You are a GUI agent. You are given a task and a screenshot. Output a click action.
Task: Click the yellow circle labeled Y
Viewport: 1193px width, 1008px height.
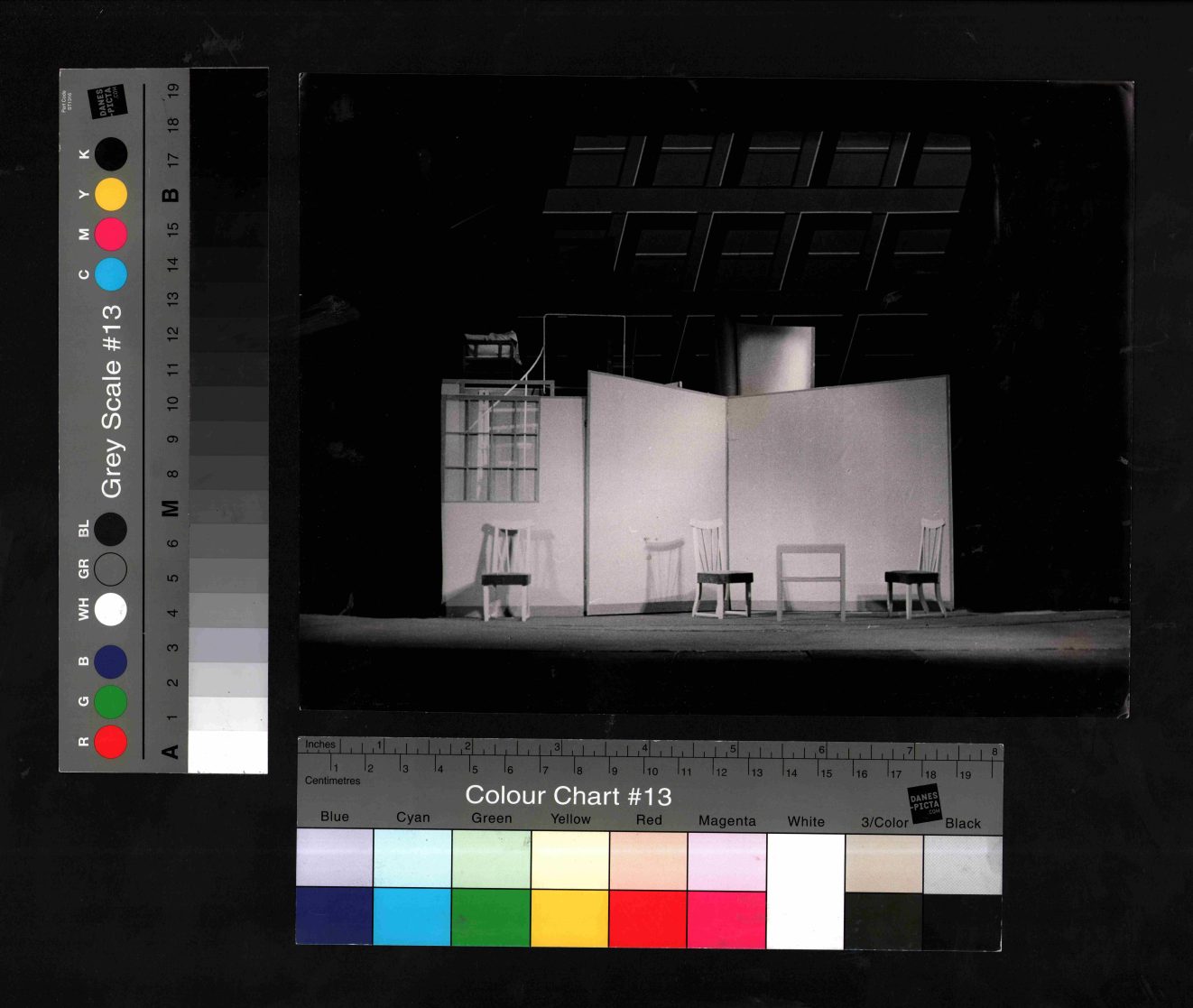pyautogui.click(x=111, y=195)
